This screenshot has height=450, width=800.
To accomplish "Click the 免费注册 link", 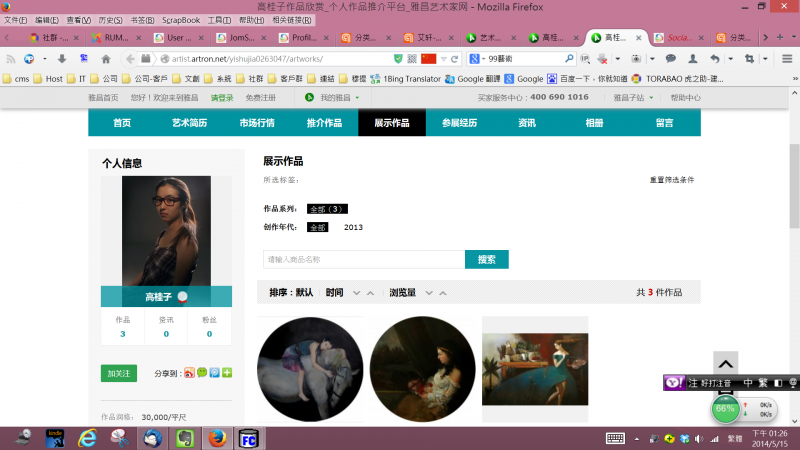I will 260,98.
